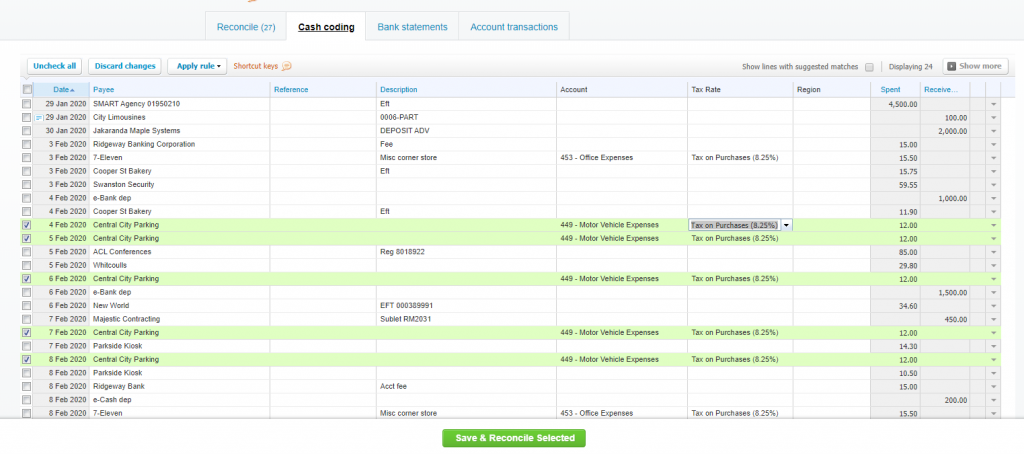Check the SMART Agency 01950210 row checkbox
The image size is (1024, 454).
point(26,104)
